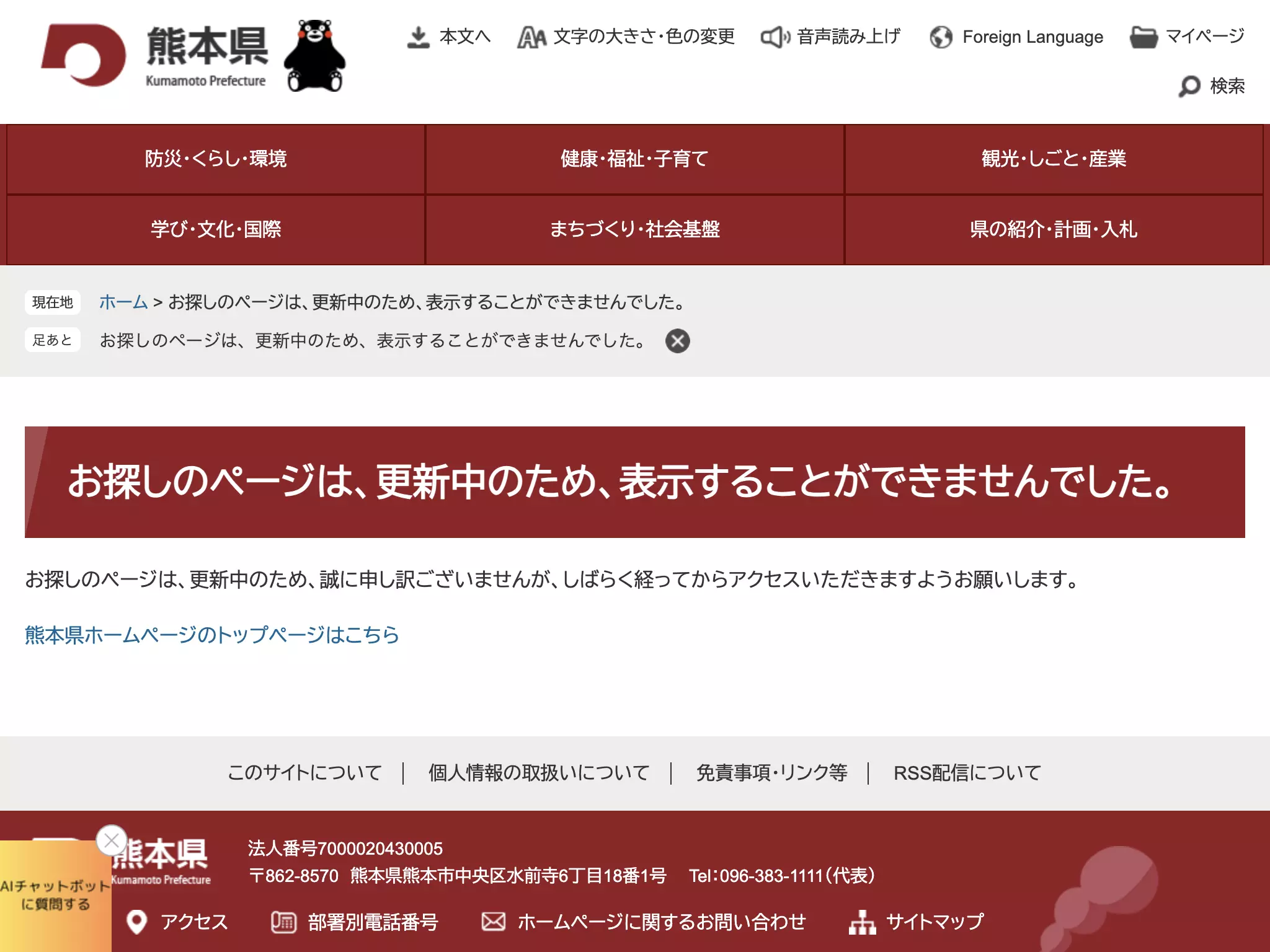Image resolution: width=1270 pixels, height=952 pixels.
Task: Jump to main content via 本文へ
Action: tap(465, 37)
